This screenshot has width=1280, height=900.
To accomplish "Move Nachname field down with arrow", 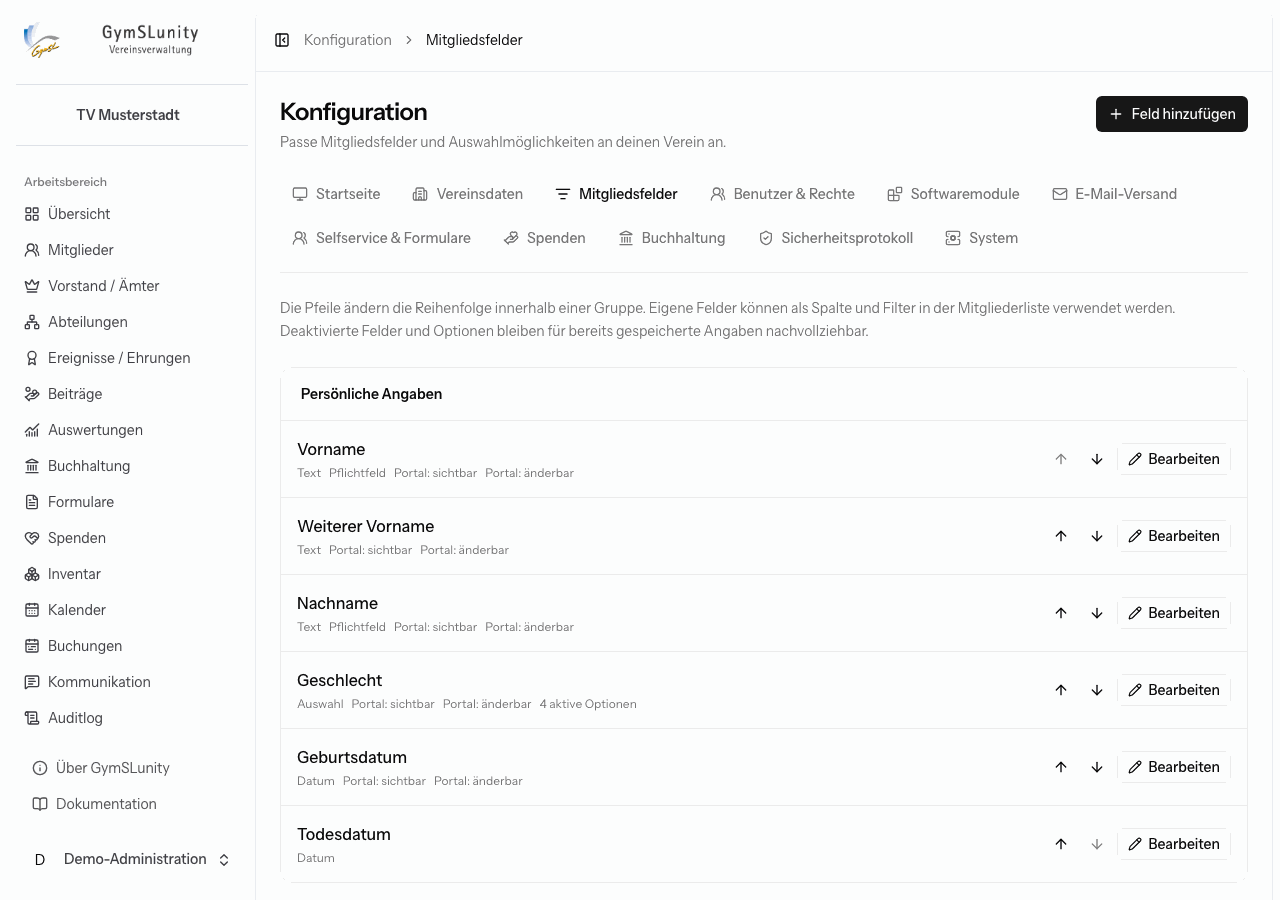I will (x=1097, y=613).
